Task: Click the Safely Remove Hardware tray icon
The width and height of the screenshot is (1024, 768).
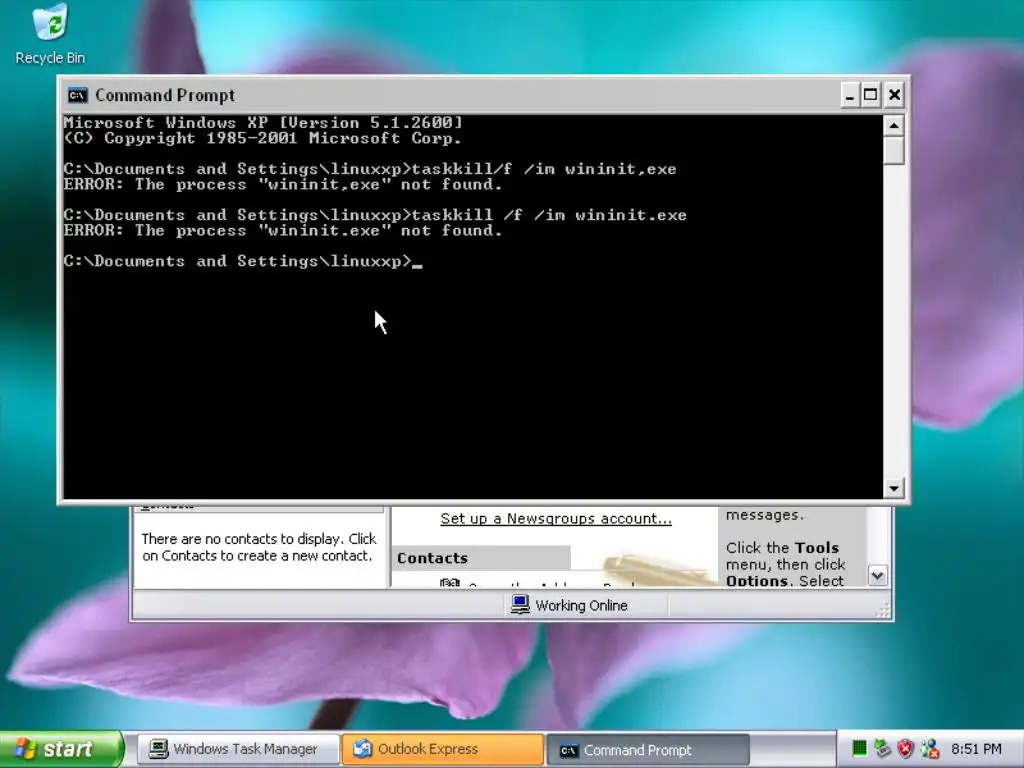Action: (x=882, y=748)
